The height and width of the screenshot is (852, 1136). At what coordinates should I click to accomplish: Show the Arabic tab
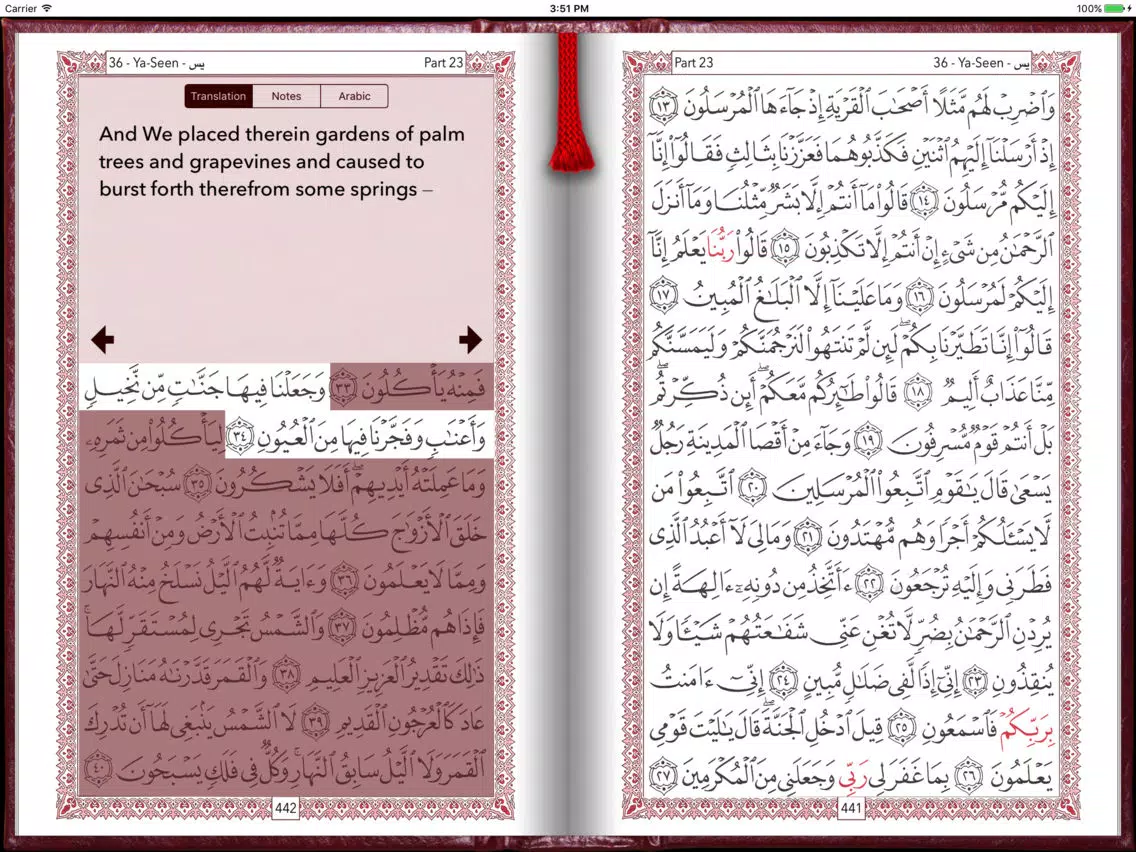pos(354,96)
